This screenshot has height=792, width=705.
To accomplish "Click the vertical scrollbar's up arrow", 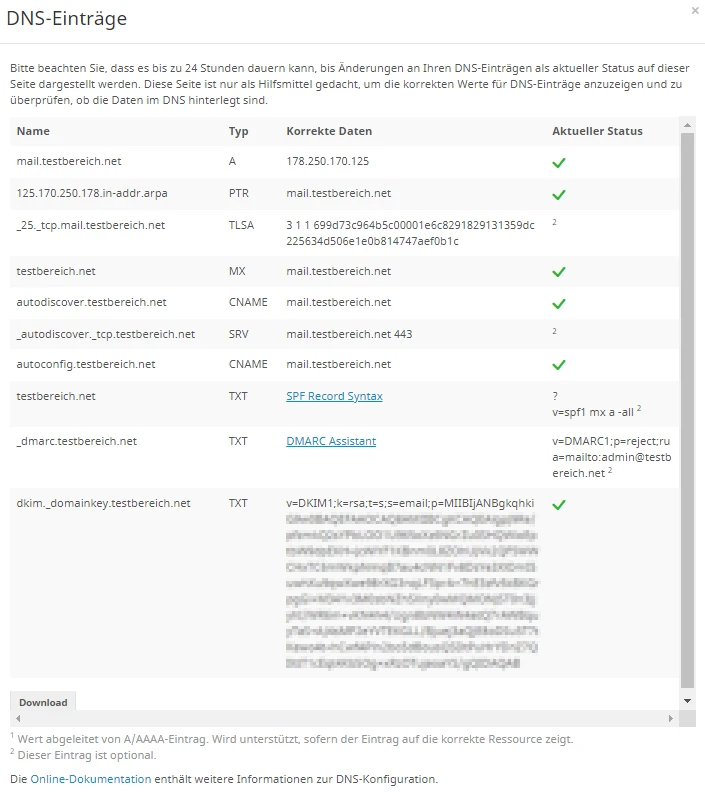I will coord(687,125).
